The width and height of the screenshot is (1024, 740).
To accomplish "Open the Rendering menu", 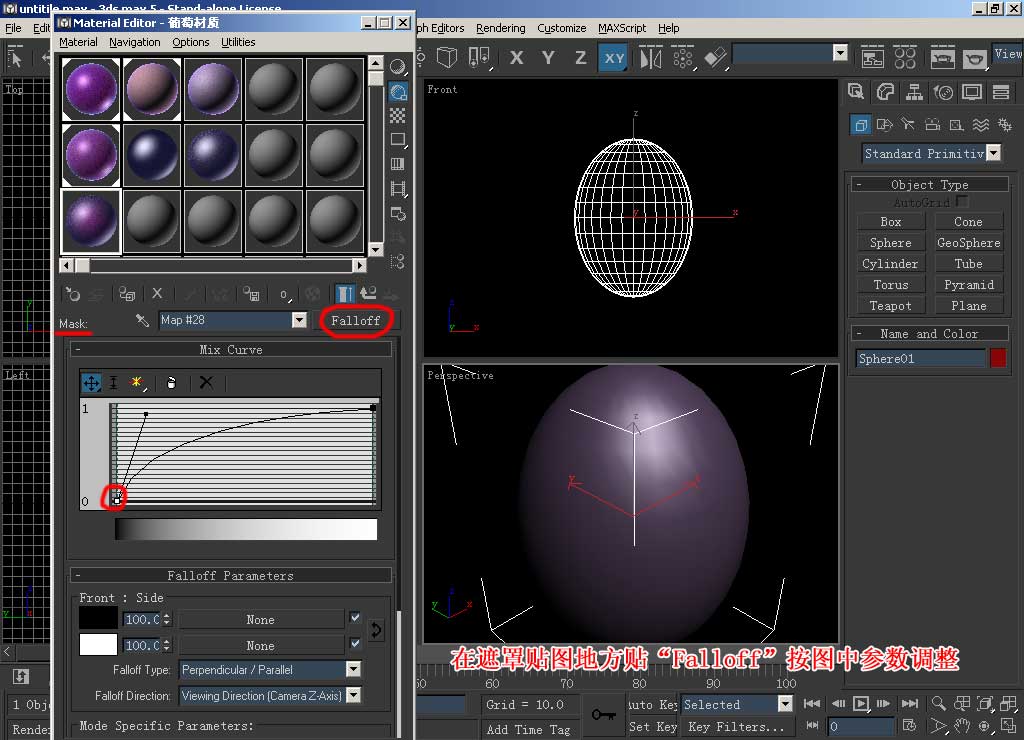I will coord(500,28).
